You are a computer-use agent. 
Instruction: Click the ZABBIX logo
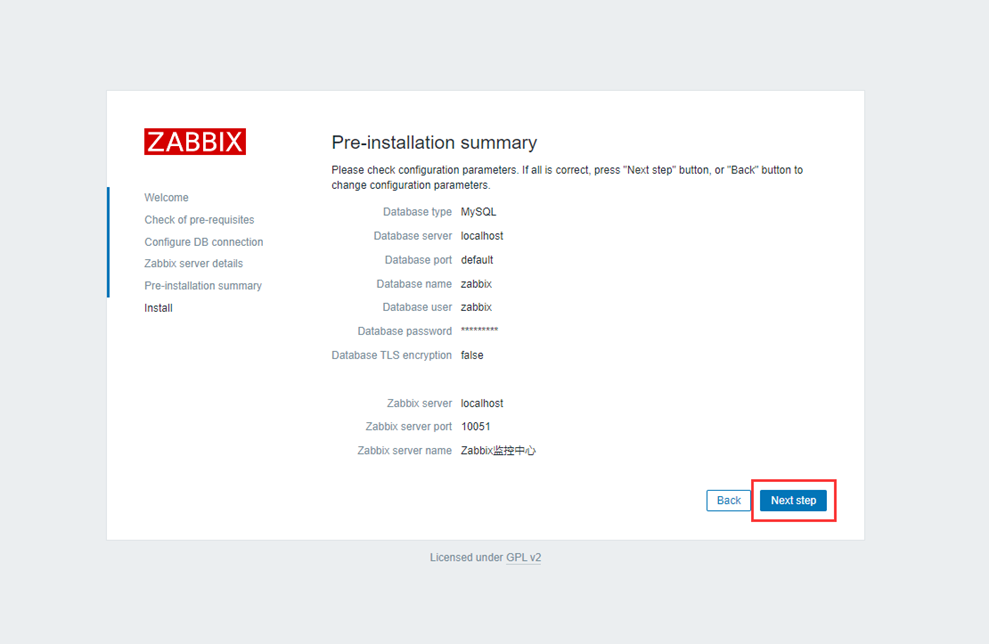coord(195,141)
